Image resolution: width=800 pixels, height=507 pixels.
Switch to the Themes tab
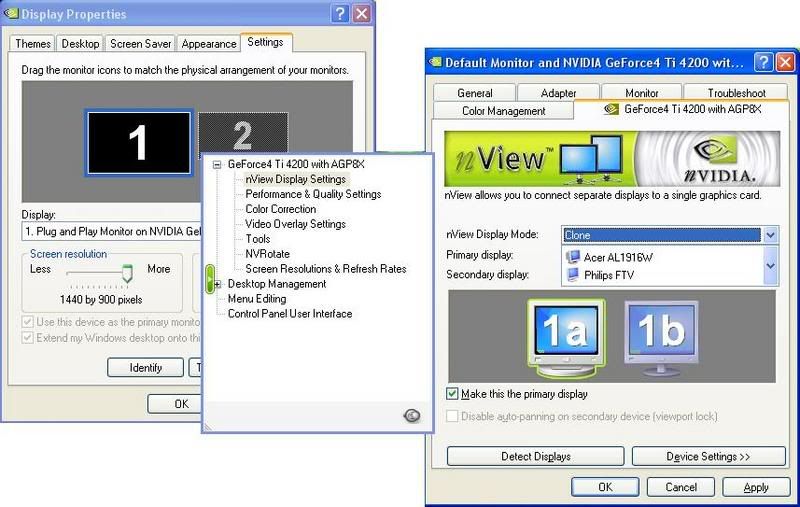33,43
